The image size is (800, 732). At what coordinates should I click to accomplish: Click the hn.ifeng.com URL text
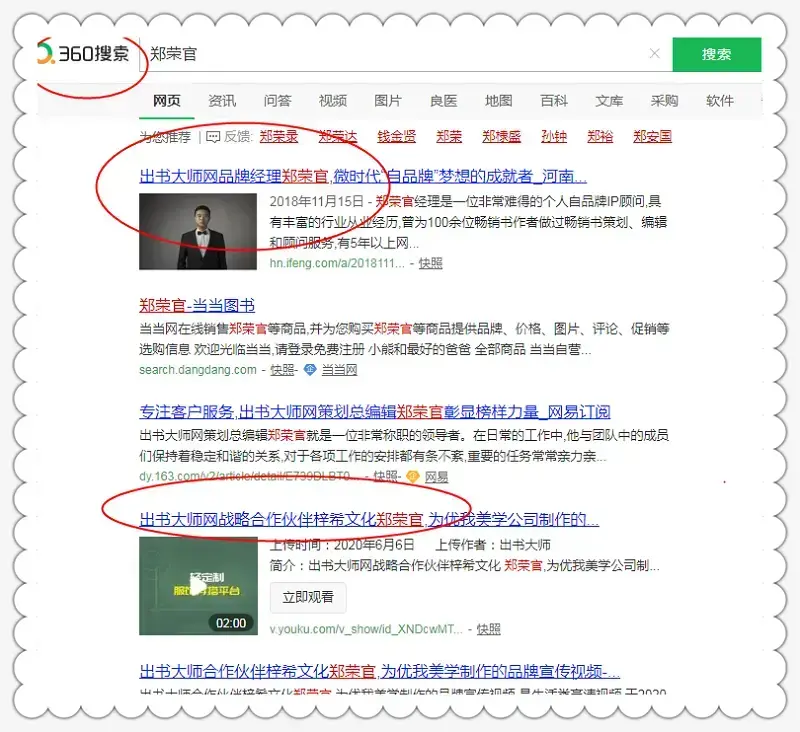(337, 263)
